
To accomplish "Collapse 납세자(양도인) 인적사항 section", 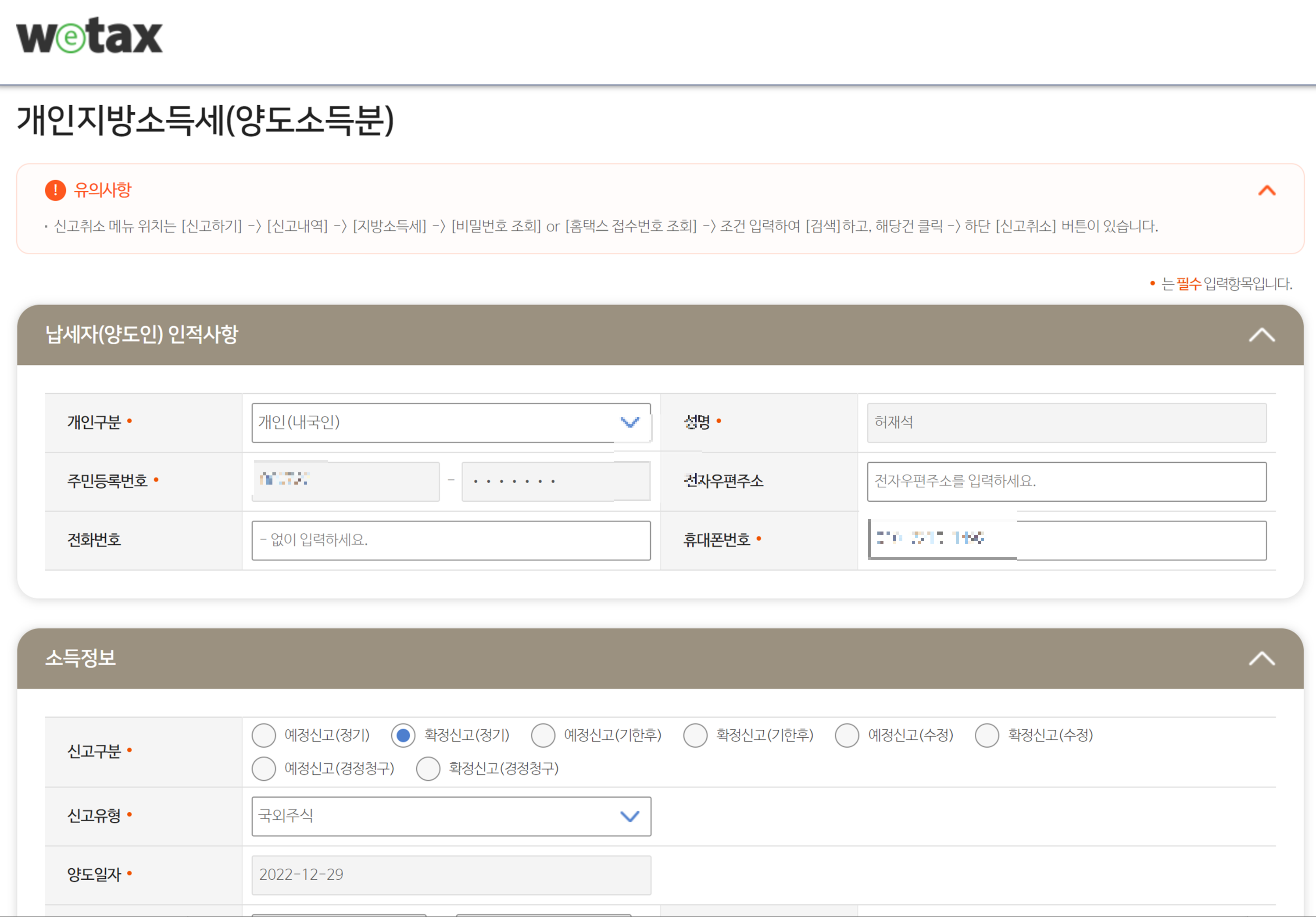I will pos(1262,335).
